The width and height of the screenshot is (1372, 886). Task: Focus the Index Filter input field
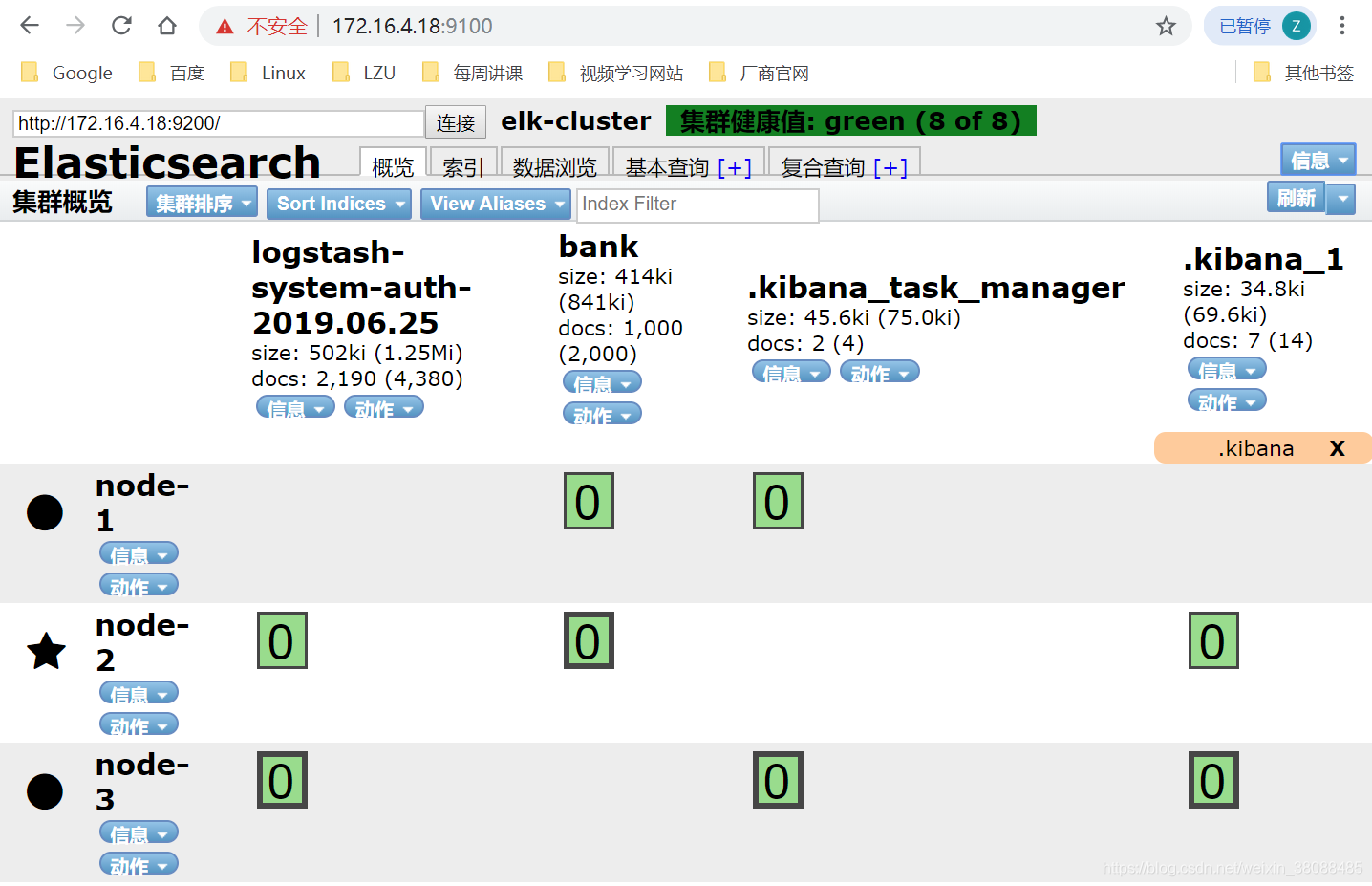point(697,205)
